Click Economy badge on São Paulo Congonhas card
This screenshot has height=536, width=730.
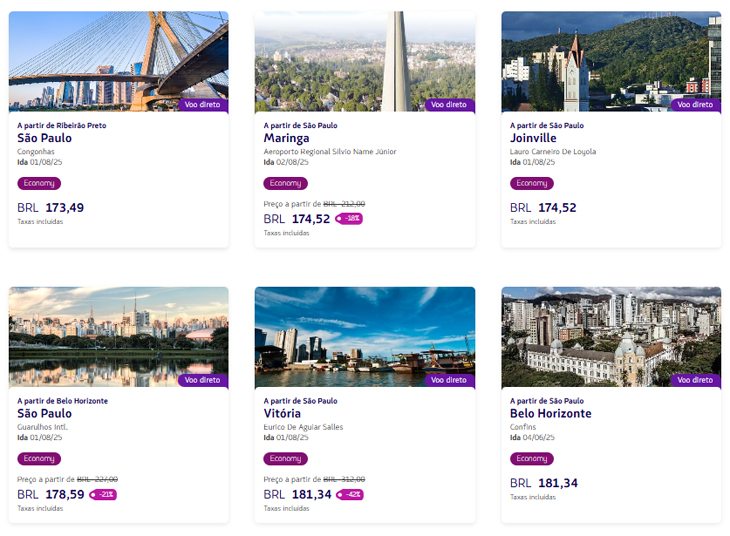[39, 183]
